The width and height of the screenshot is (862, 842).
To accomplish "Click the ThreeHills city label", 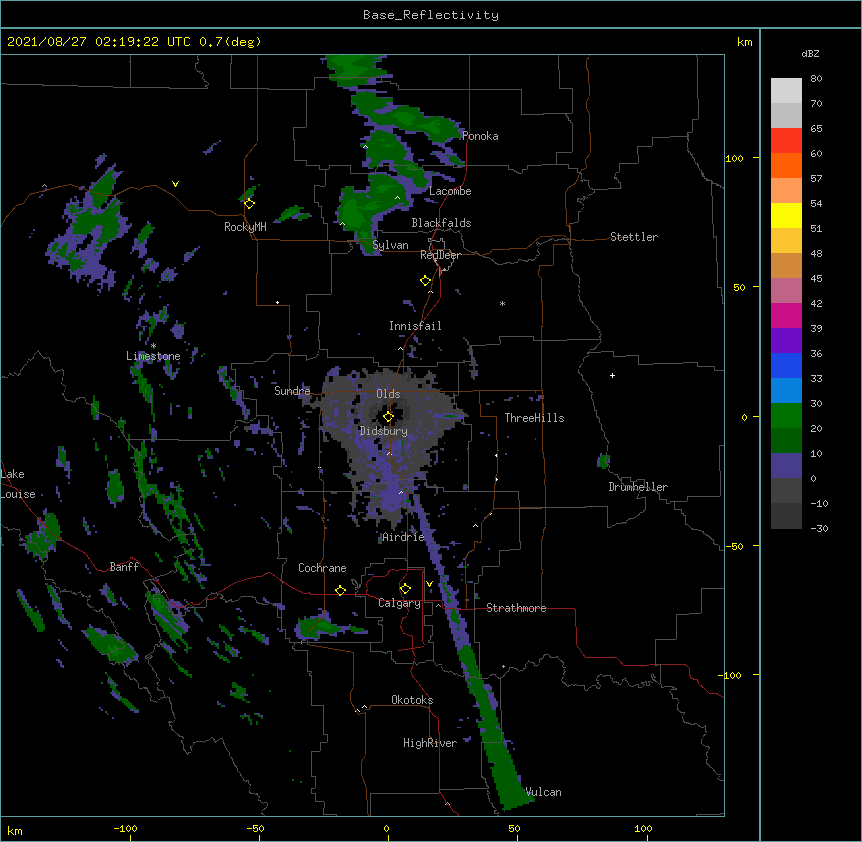I will click(534, 418).
